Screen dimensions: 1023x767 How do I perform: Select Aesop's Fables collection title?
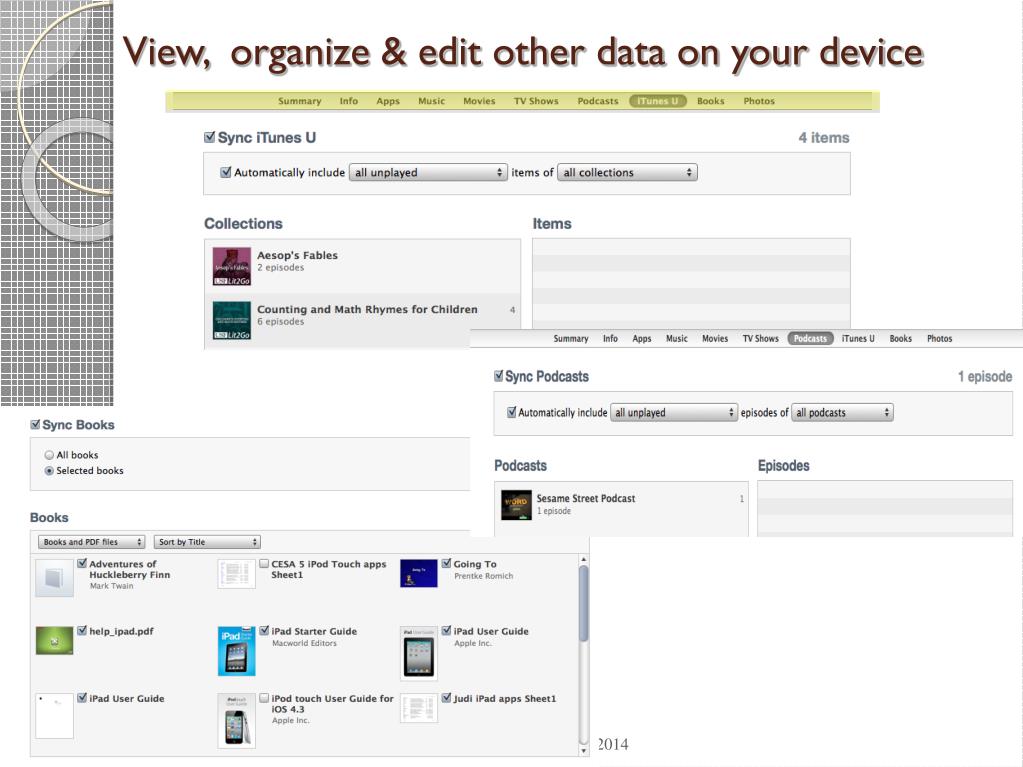(x=298, y=255)
